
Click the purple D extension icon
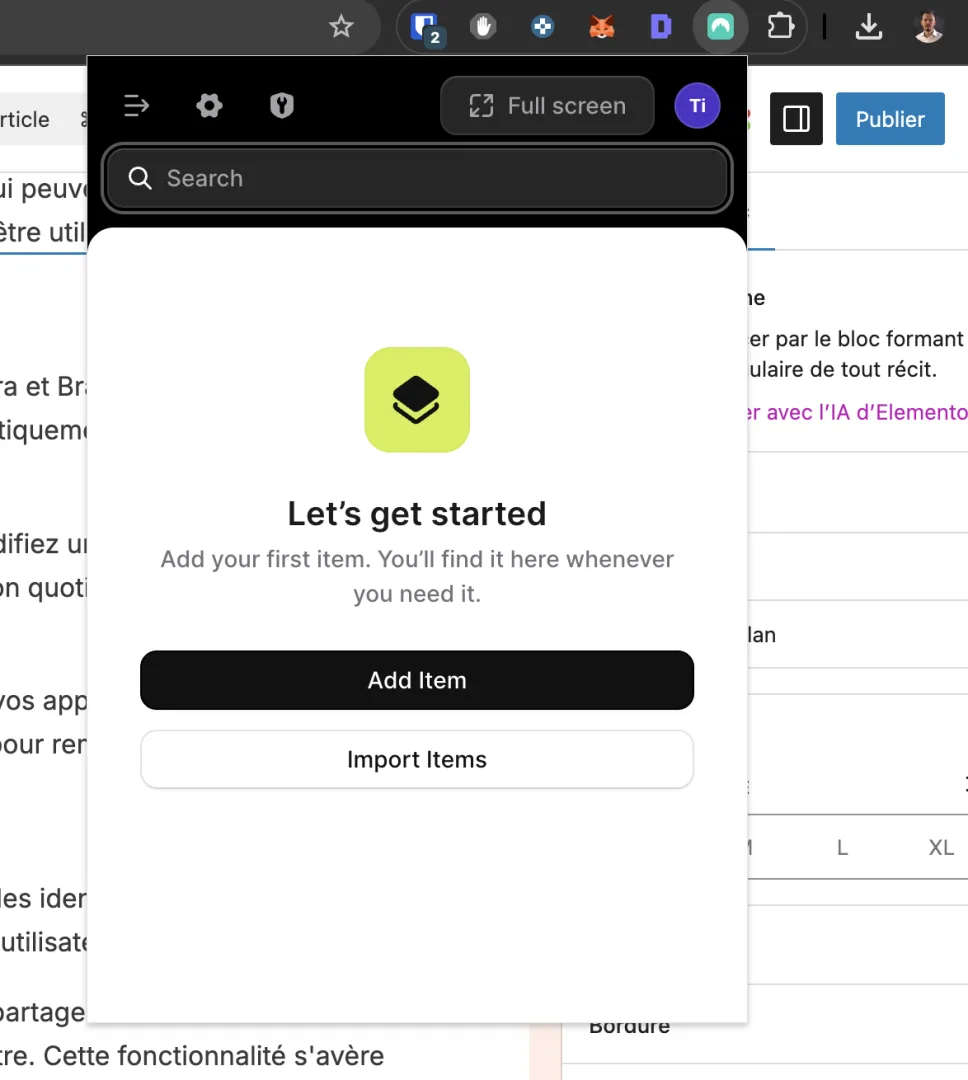coord(661,27)
